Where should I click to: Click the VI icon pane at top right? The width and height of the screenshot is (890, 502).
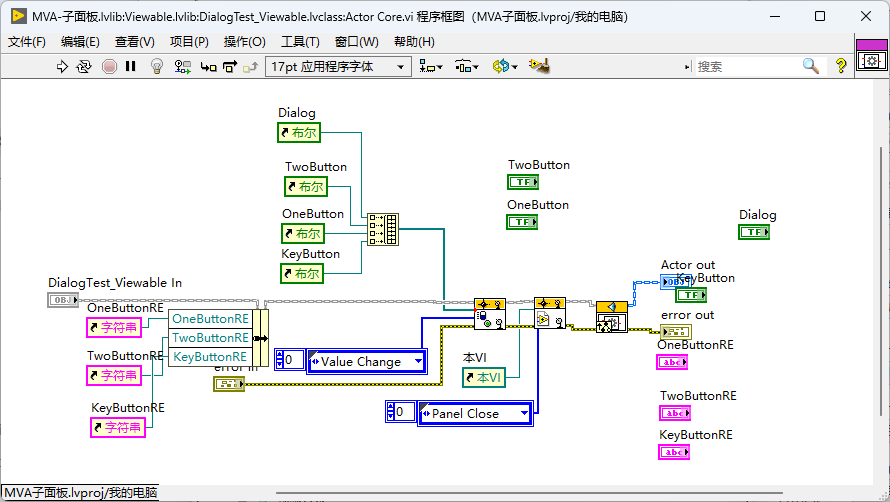coord(871,55)
